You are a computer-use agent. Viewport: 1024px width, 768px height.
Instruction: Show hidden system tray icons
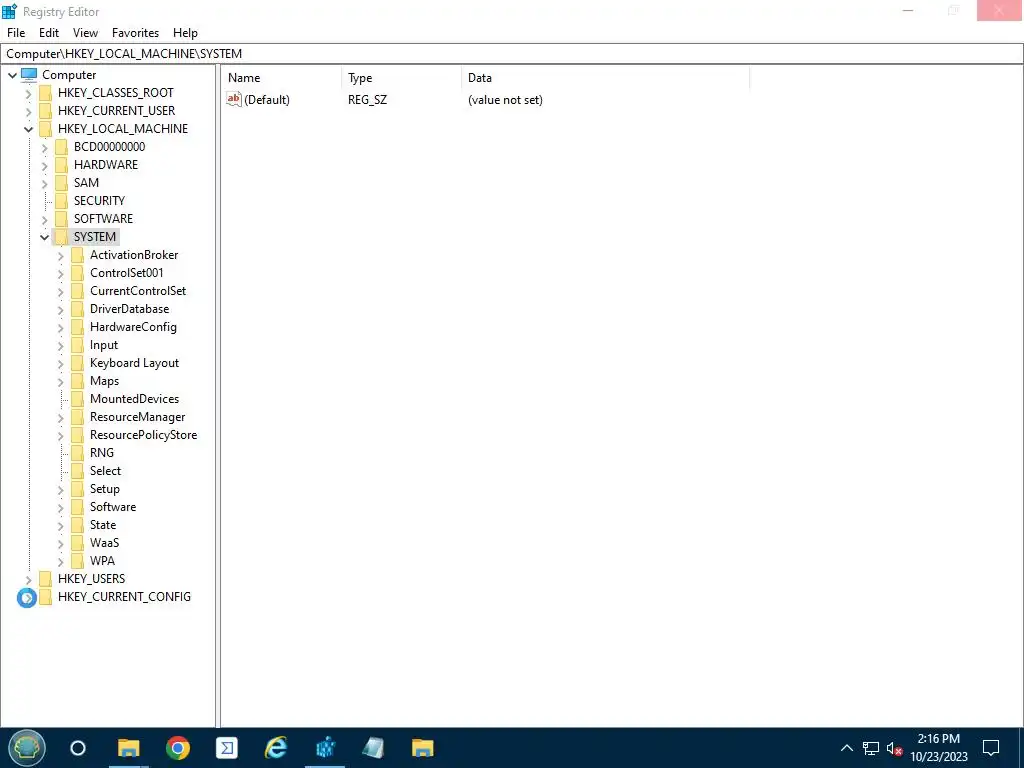point(846,748)
